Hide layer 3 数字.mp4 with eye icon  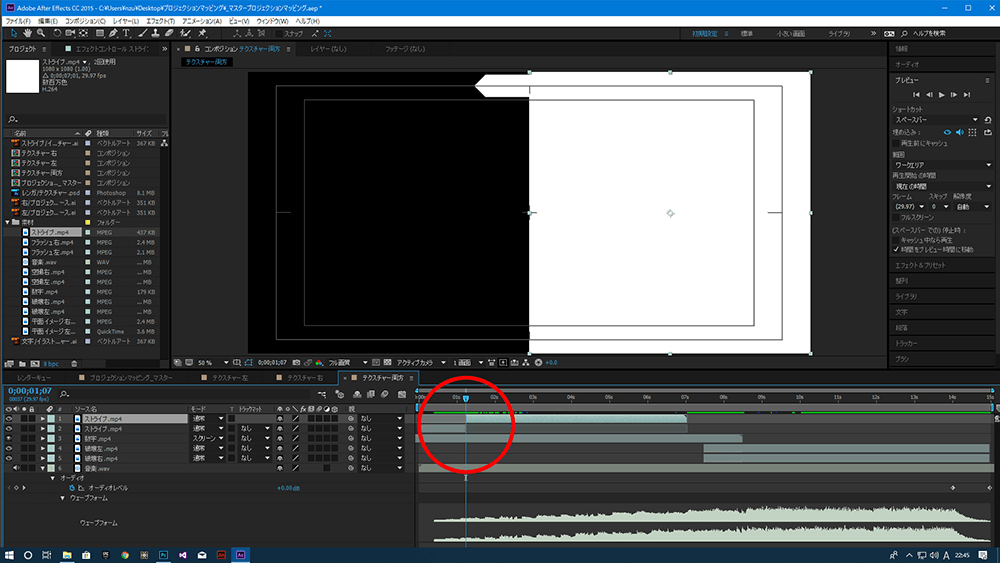(9, 438)
